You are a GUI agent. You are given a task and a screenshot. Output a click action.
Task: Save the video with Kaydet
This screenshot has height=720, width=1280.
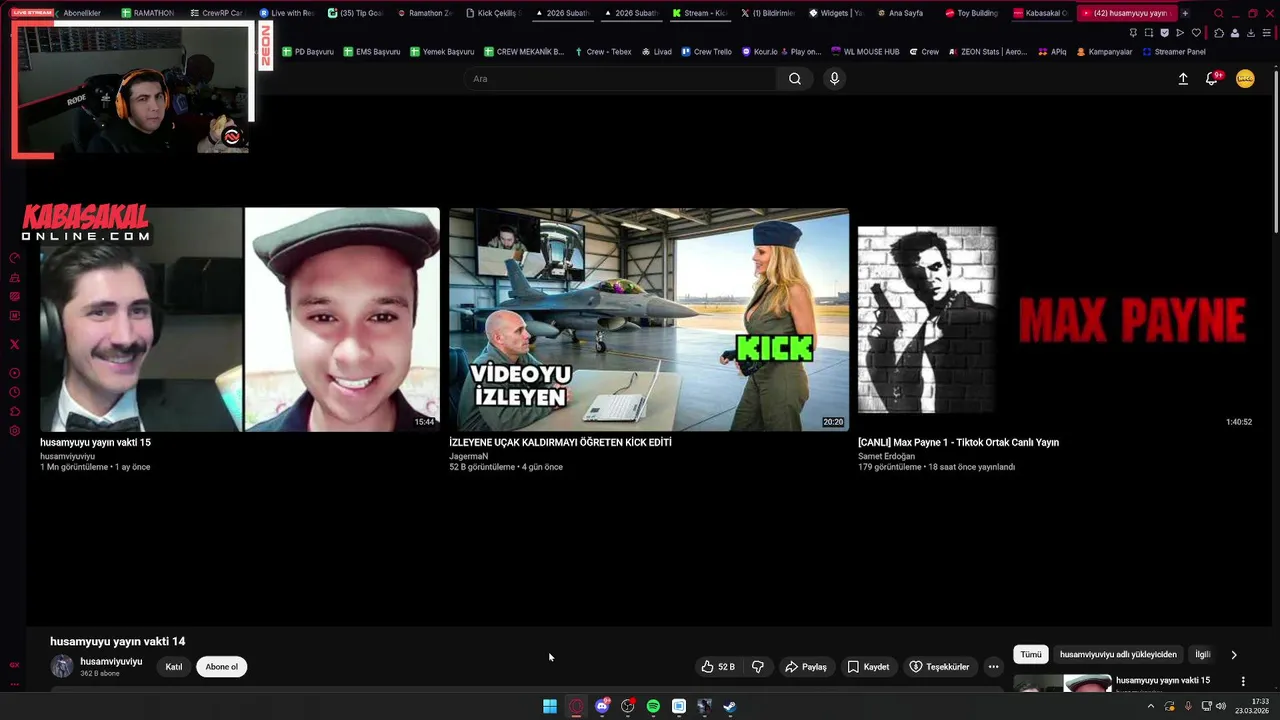point(868,667)
